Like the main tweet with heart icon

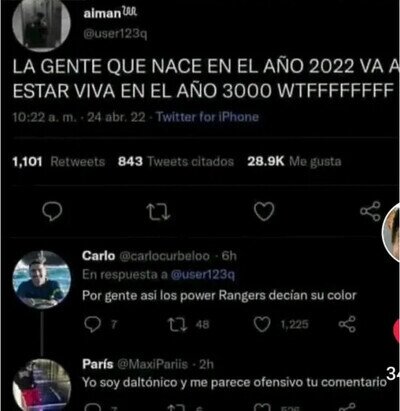(x=264, y=211)
